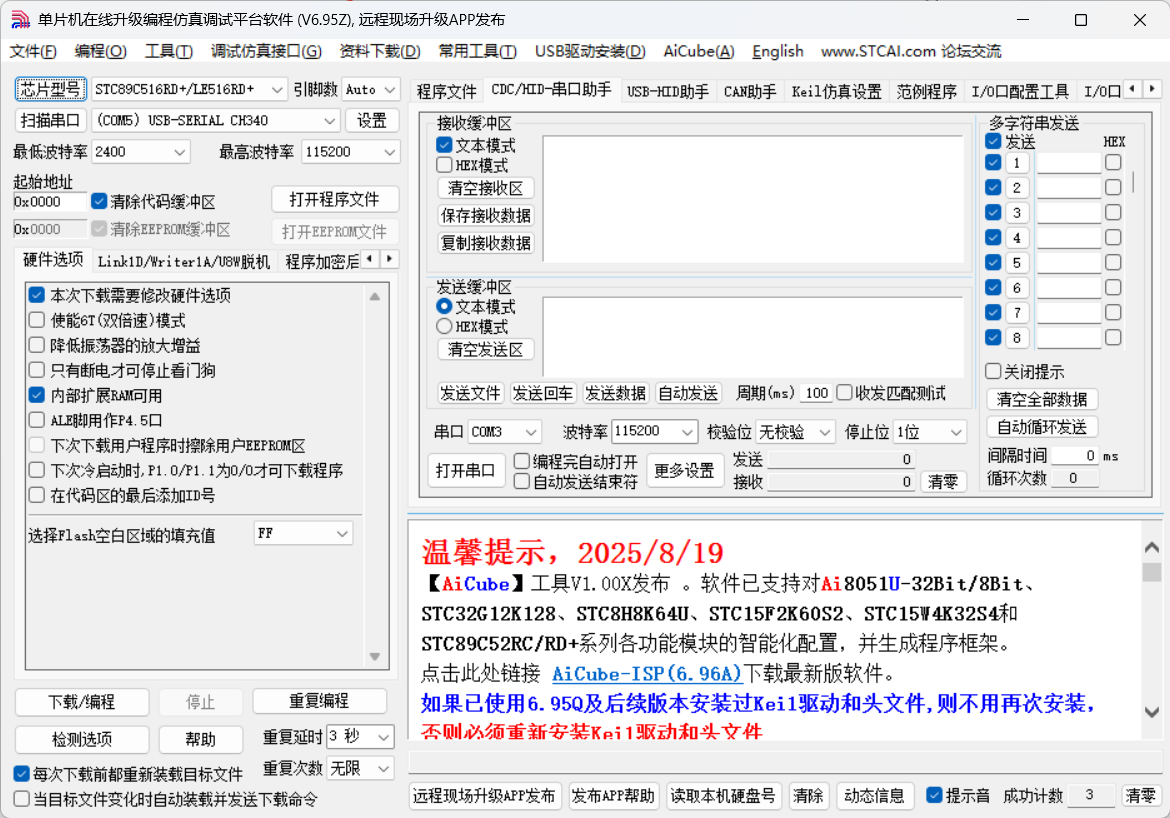Click the receive buffer text area
The image size is (1170, 818).
click(753, 199)
